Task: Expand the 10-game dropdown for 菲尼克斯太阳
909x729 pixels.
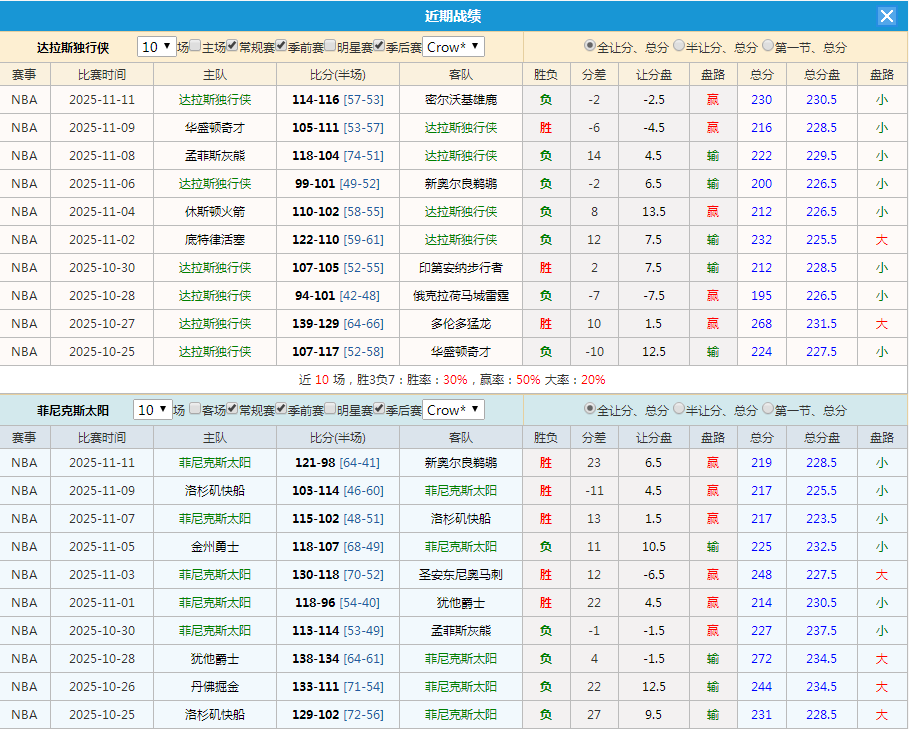Action: click(155, 410)
